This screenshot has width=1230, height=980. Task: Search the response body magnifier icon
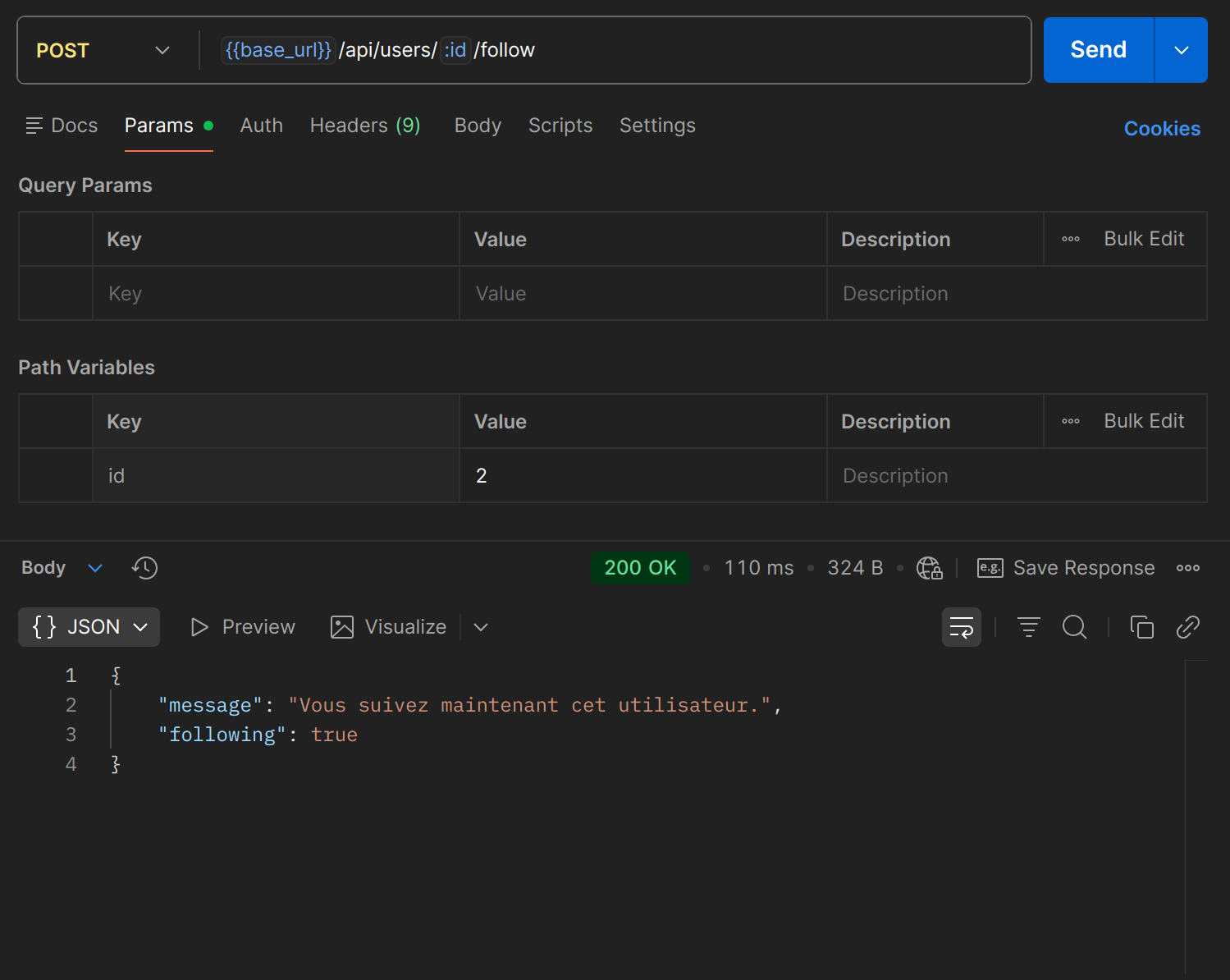click(x=1075, y=627)
